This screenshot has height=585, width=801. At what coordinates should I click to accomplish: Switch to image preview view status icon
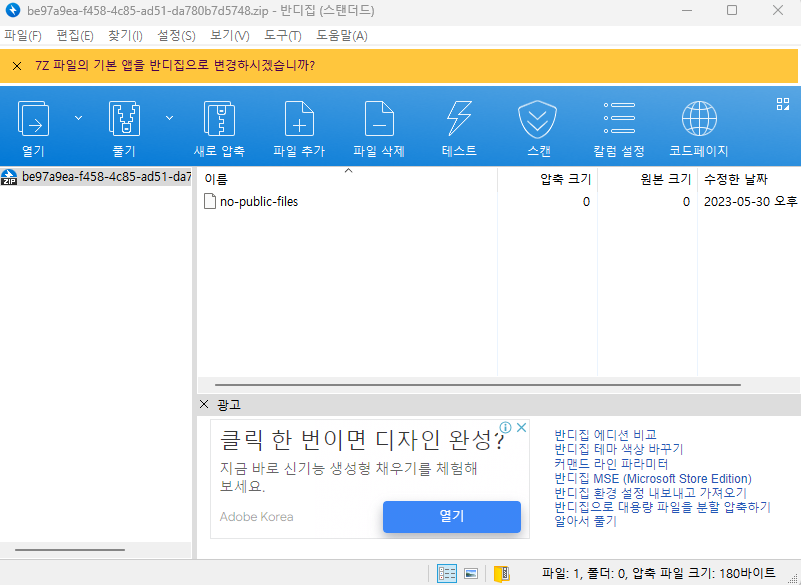tap(470, 573)
